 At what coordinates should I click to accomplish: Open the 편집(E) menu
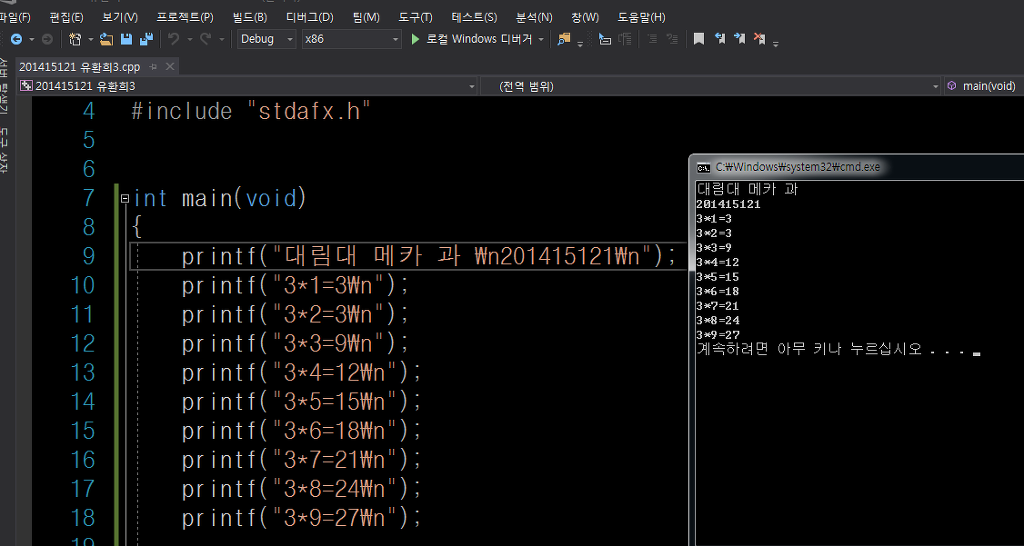[x=67, y=18]
